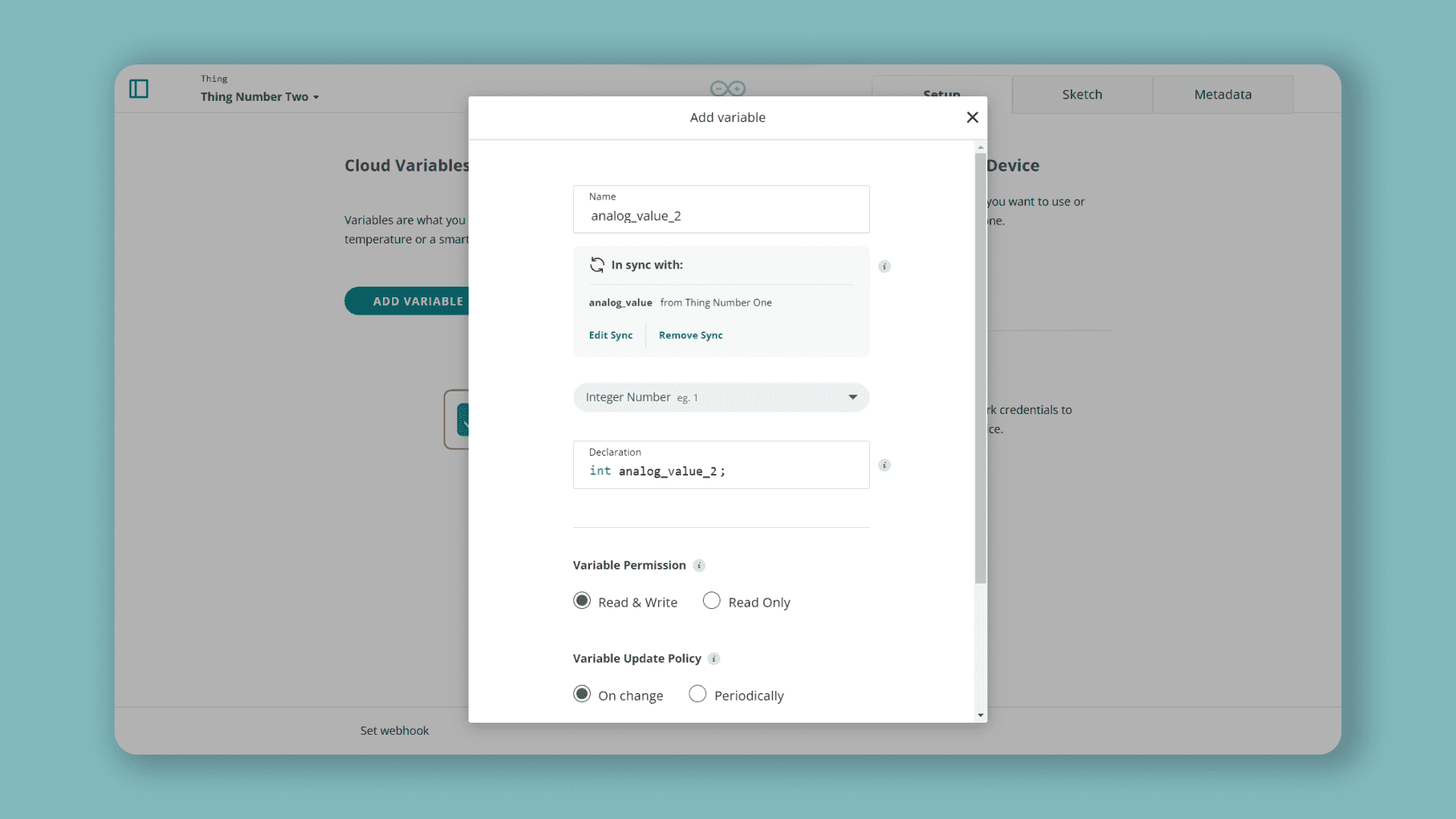
Task: Open the Integer Number type dropdown
Action: [720, 397]
